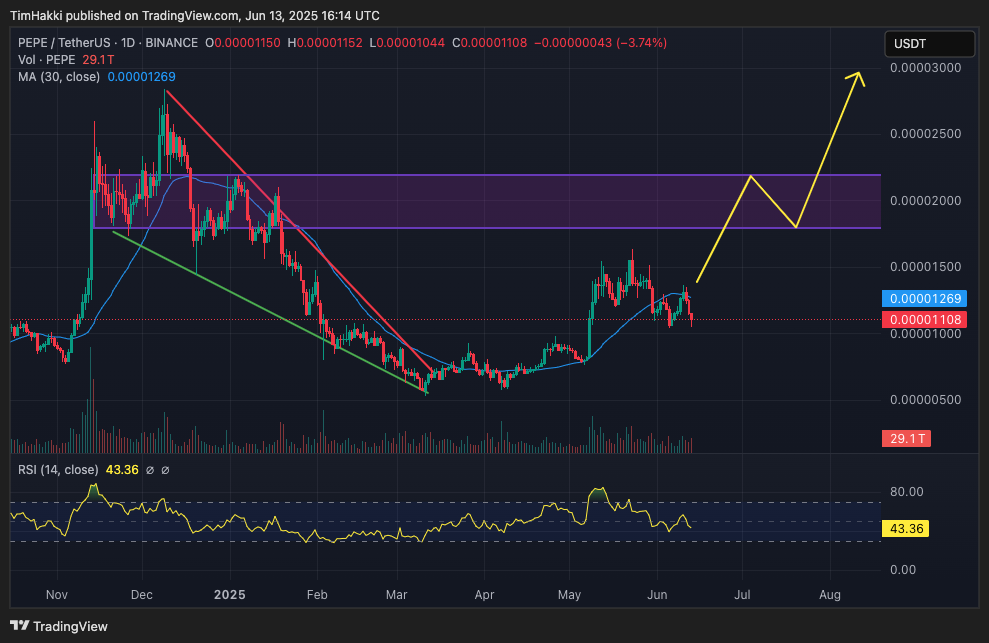This screenshot has height=643, width=989.
Task: Click the Jun label on time axis
Action: [657, 594]
